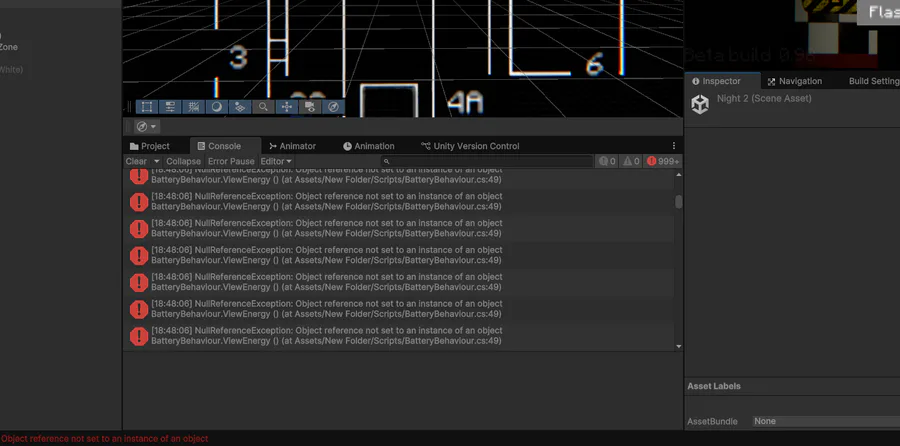
Task: Toggle error messages 999+ filter
Action: [663, 161]
